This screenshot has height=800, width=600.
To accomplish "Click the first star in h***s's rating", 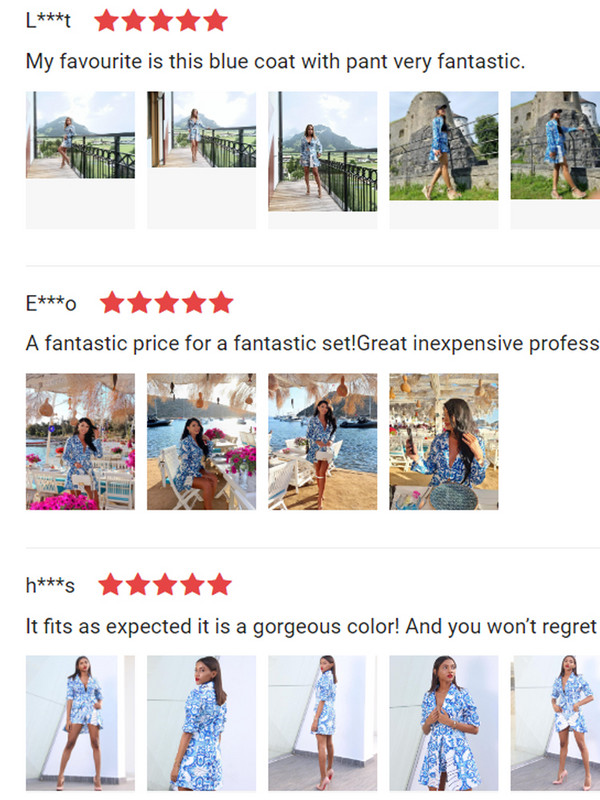I will click(111, 584).
